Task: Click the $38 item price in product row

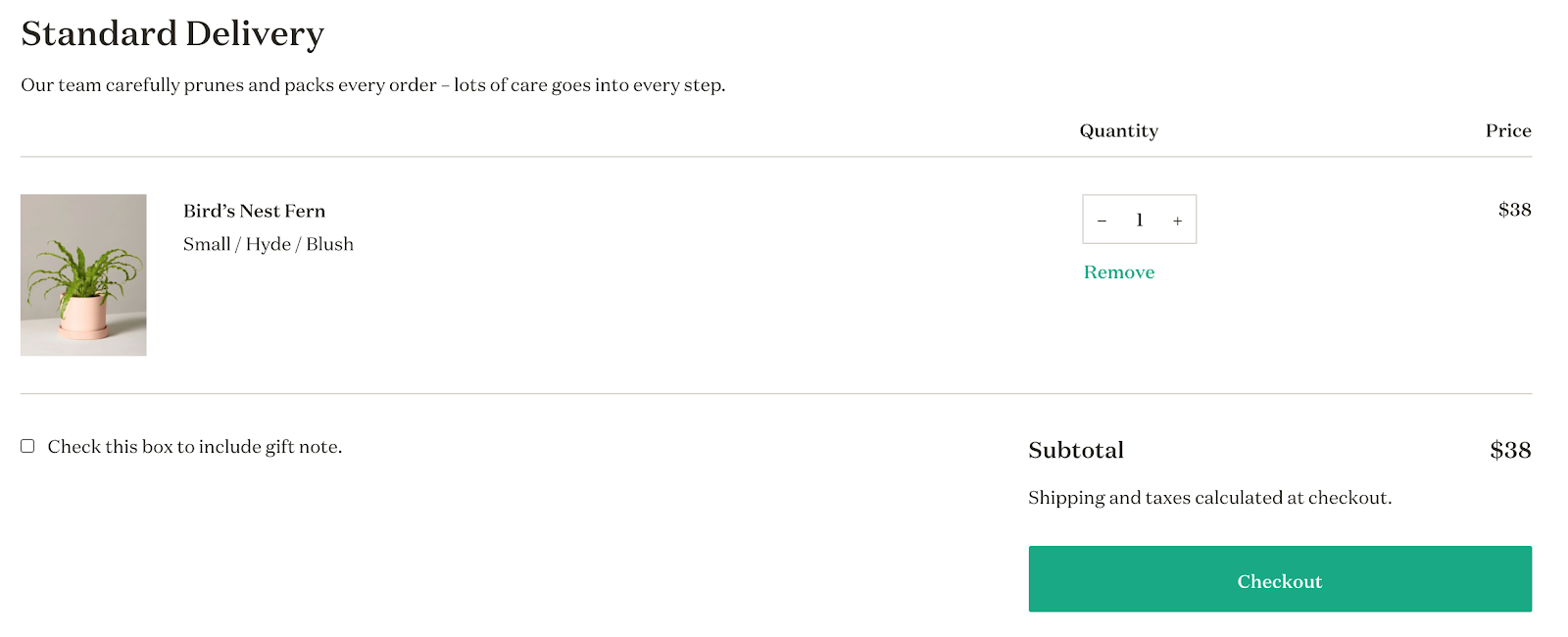Action: point(1514,210)
